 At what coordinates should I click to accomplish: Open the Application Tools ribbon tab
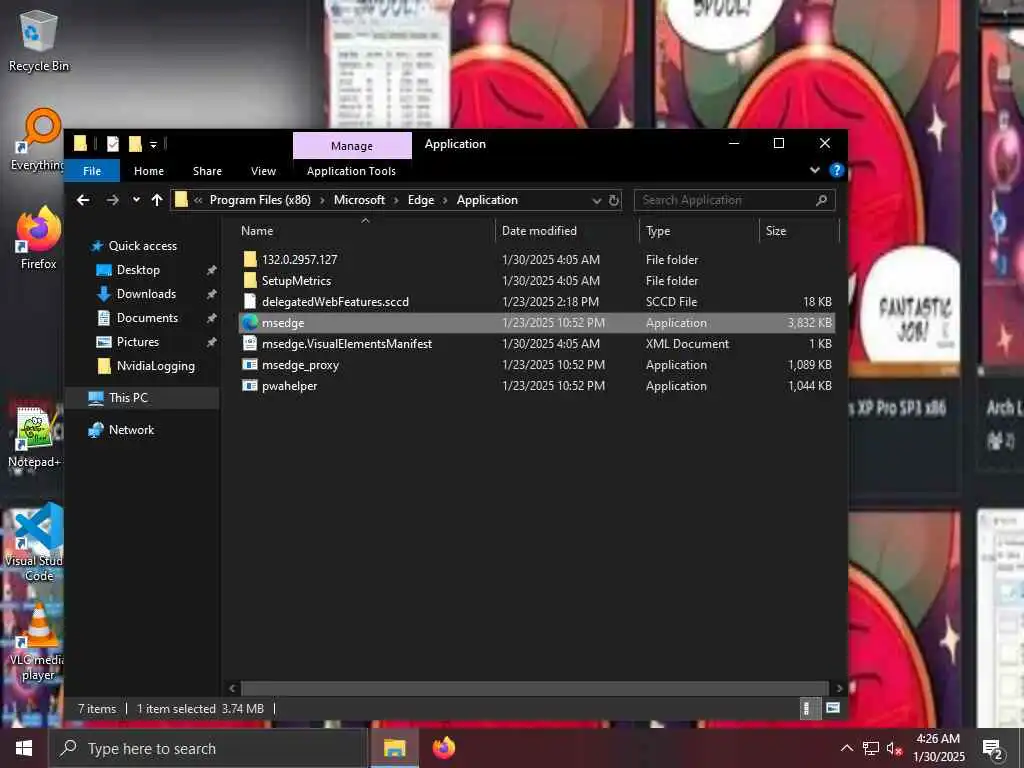coord(351,171)
